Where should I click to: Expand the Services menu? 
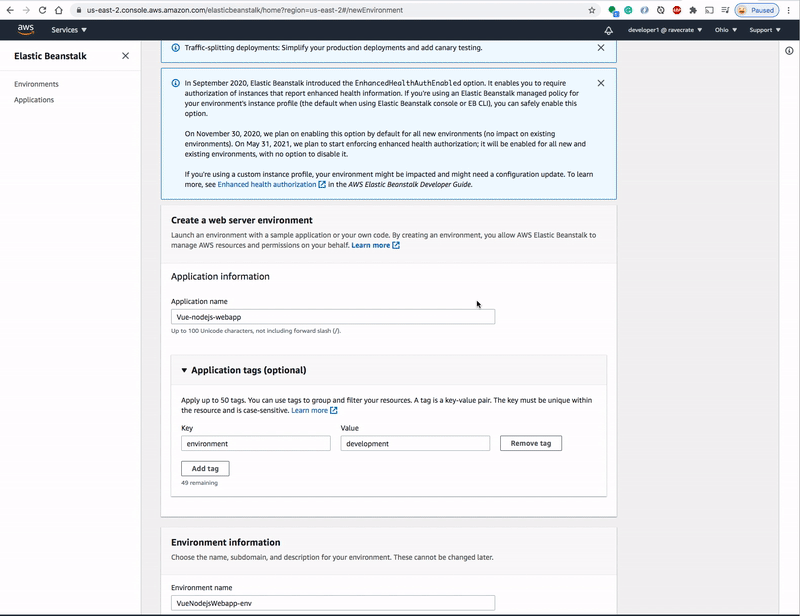(69, 30)
